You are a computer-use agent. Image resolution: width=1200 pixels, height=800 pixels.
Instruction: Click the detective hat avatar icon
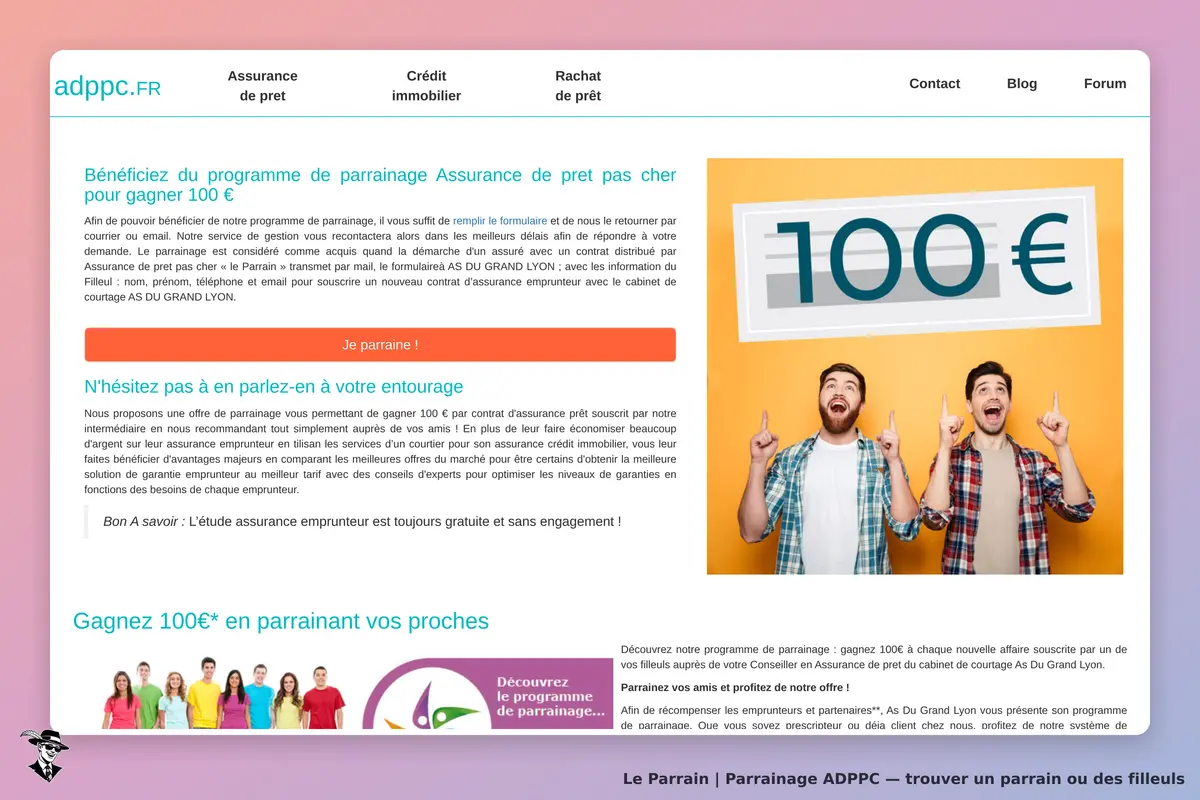coord(44,755)
